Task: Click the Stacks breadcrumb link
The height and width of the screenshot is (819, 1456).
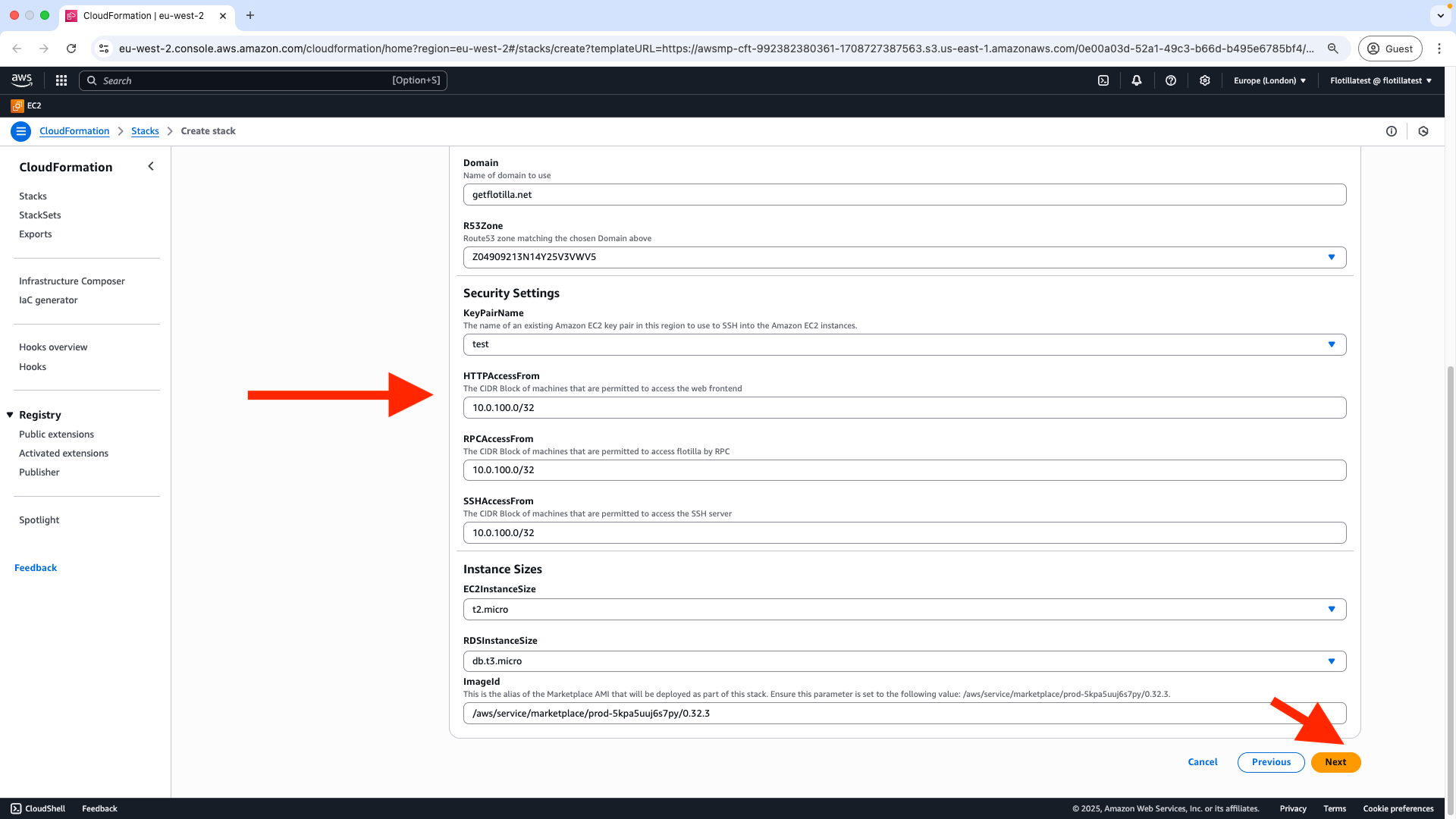Action: [145, 131]
